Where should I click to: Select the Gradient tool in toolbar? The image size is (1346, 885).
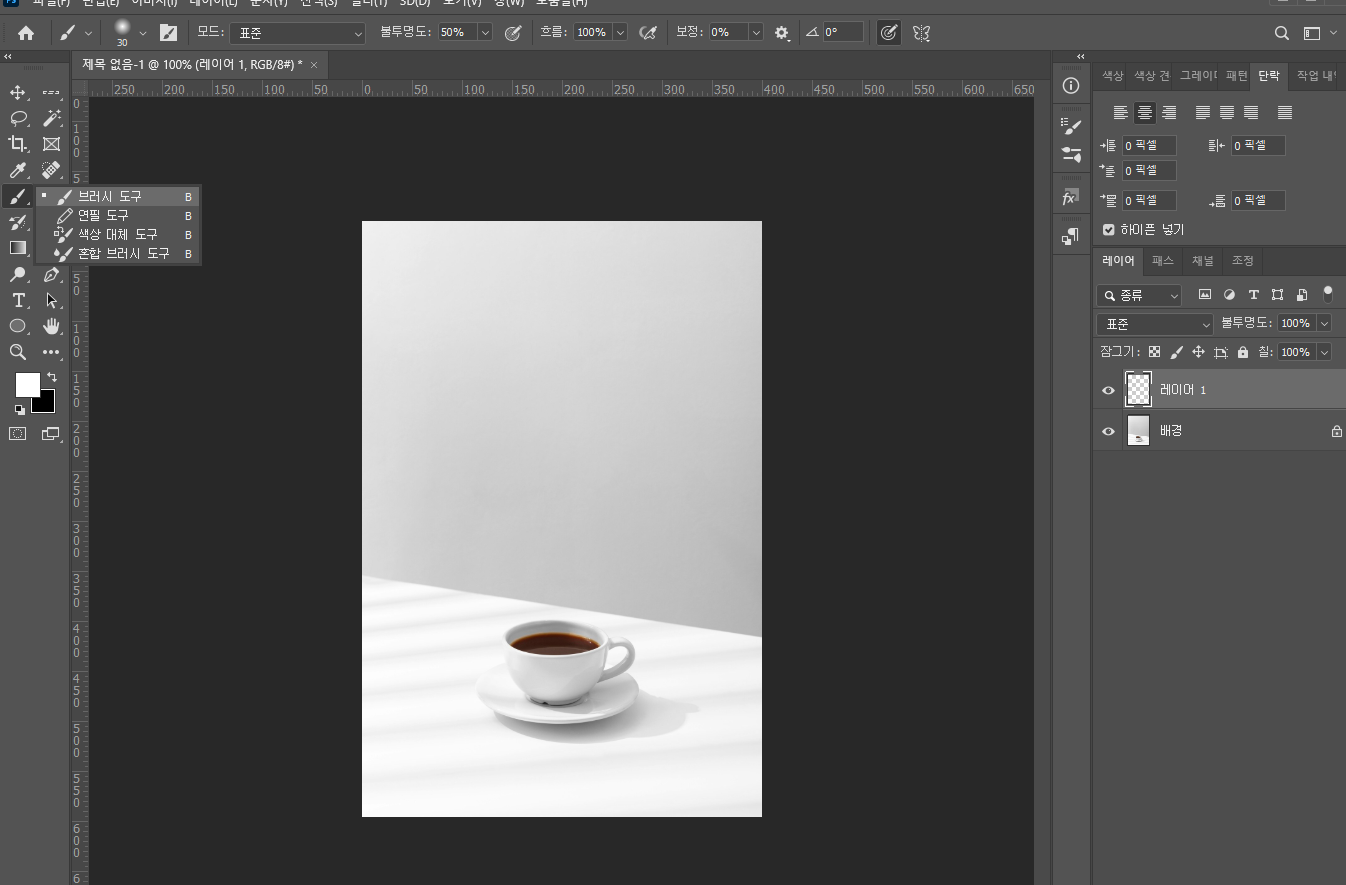(18, 248)
